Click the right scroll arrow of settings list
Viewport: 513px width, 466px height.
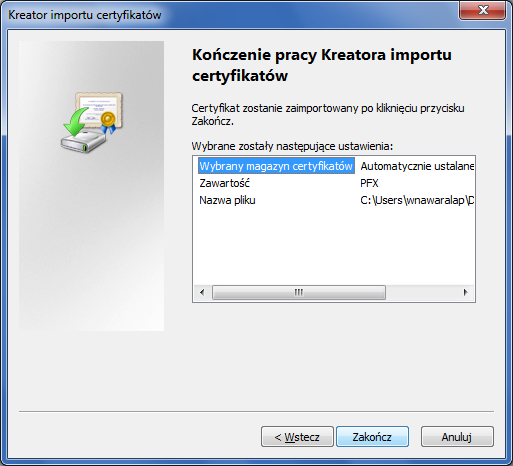click(x=466, y=293)
